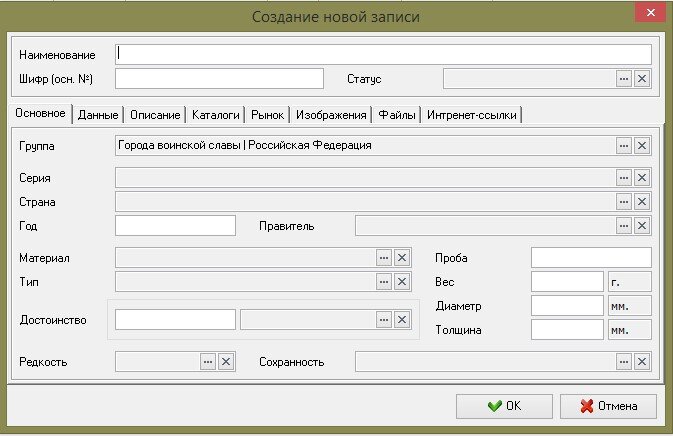Open the Описание tab
This screenshot has width=673, height=436.
(x=155, y=115)
